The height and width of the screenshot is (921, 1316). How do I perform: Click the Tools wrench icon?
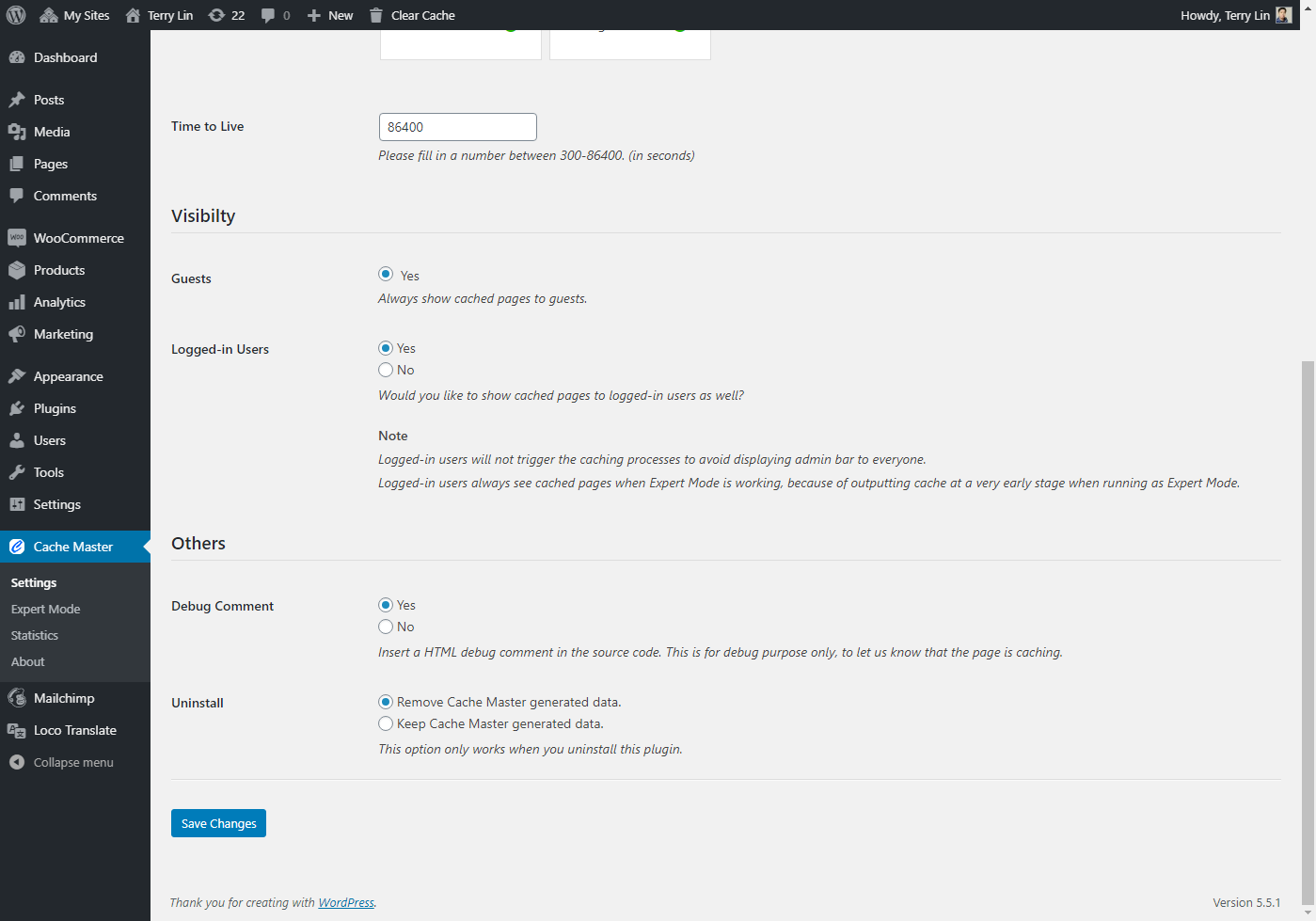[17, 472]
